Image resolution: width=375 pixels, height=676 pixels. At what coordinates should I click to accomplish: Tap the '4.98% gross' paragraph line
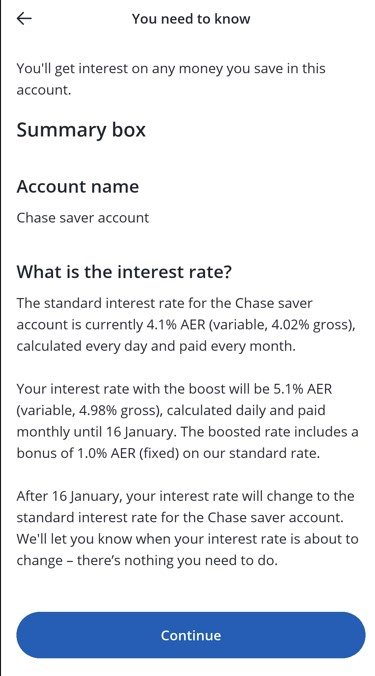point(171,410)
